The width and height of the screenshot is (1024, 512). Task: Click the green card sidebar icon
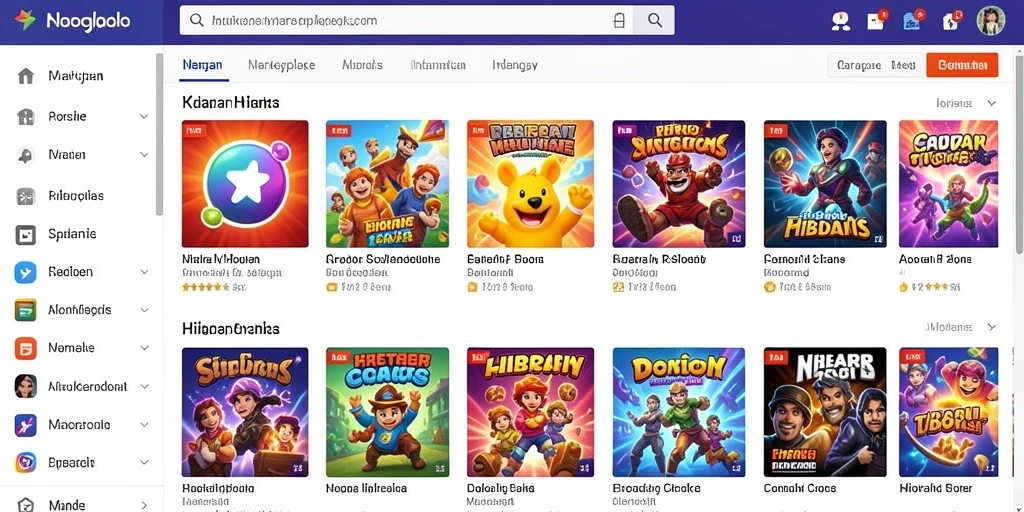25,310
